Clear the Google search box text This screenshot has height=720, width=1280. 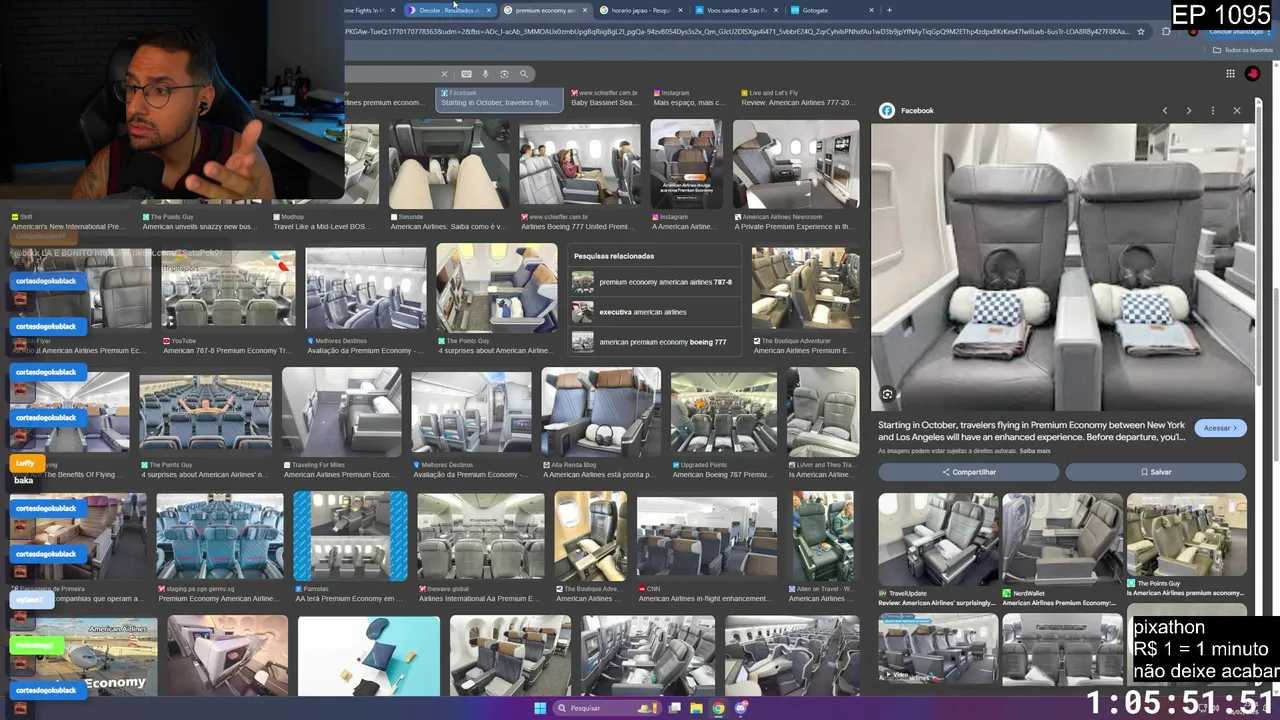pyautogui.click(x=444, y=74)
